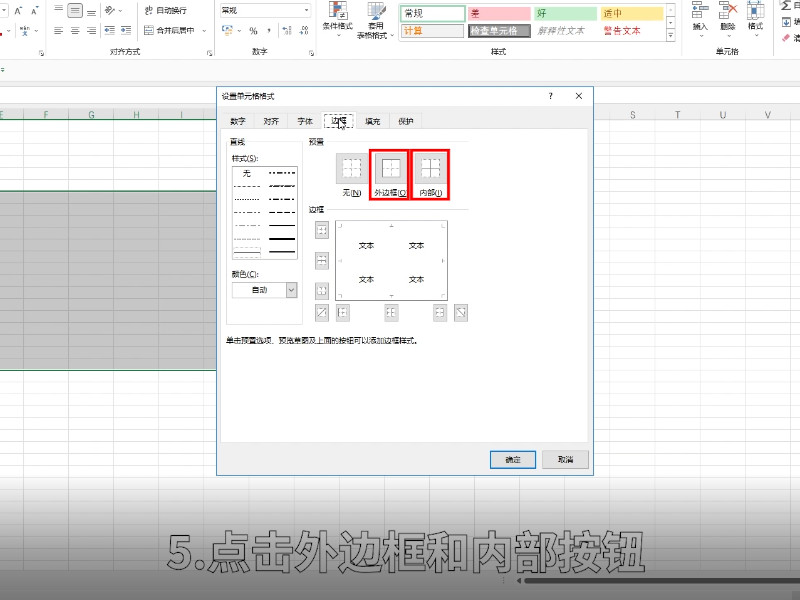Expand the cell styles gallery
800x600 pixels.
tap(670, 35)
